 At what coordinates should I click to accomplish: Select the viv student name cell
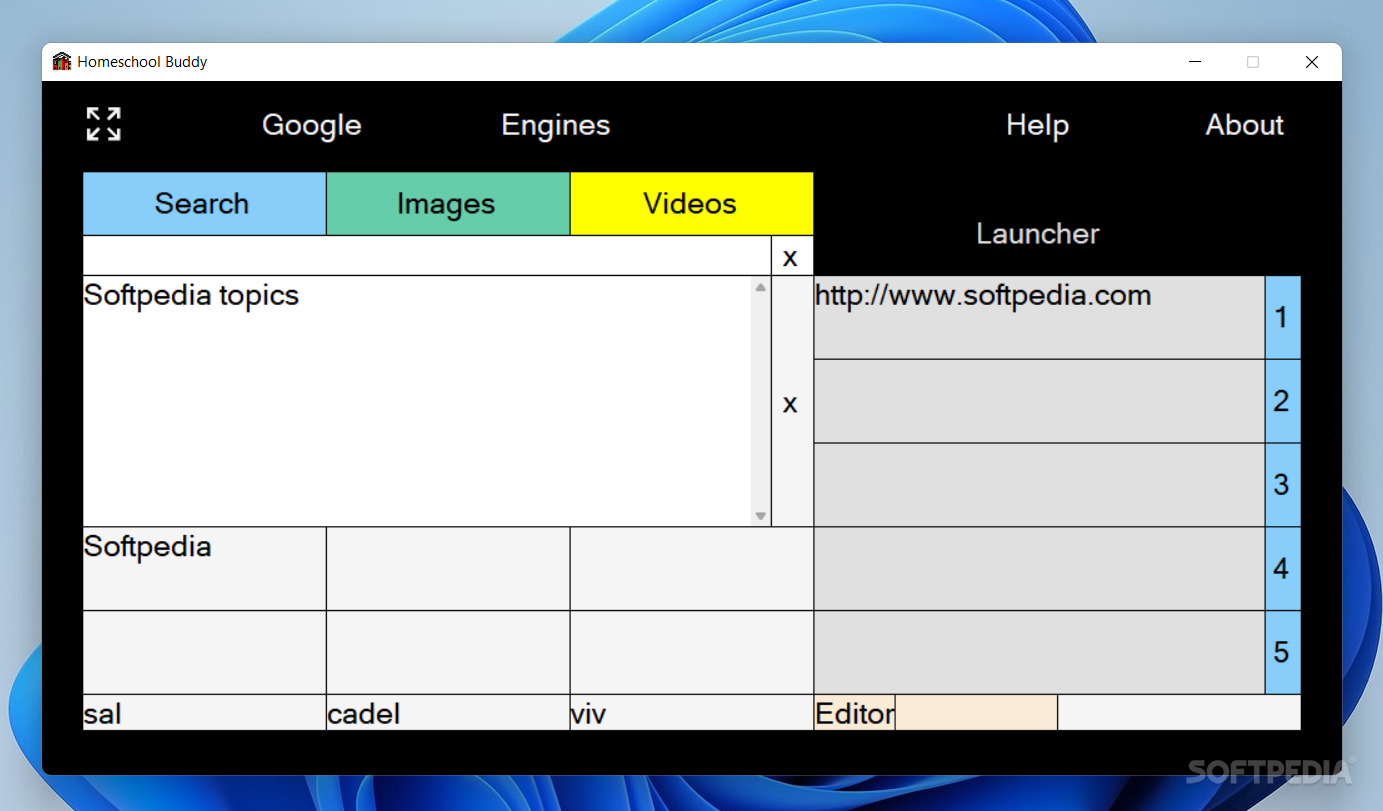[x=692, y=713]
